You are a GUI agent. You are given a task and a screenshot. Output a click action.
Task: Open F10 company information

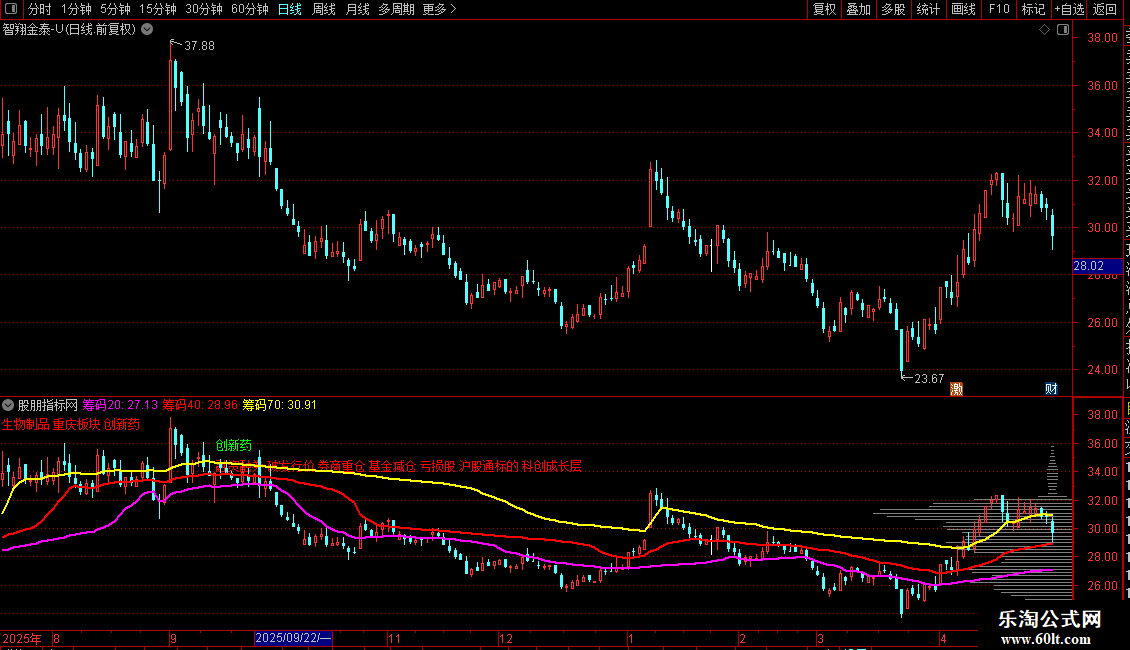click(x=999, y=9)
